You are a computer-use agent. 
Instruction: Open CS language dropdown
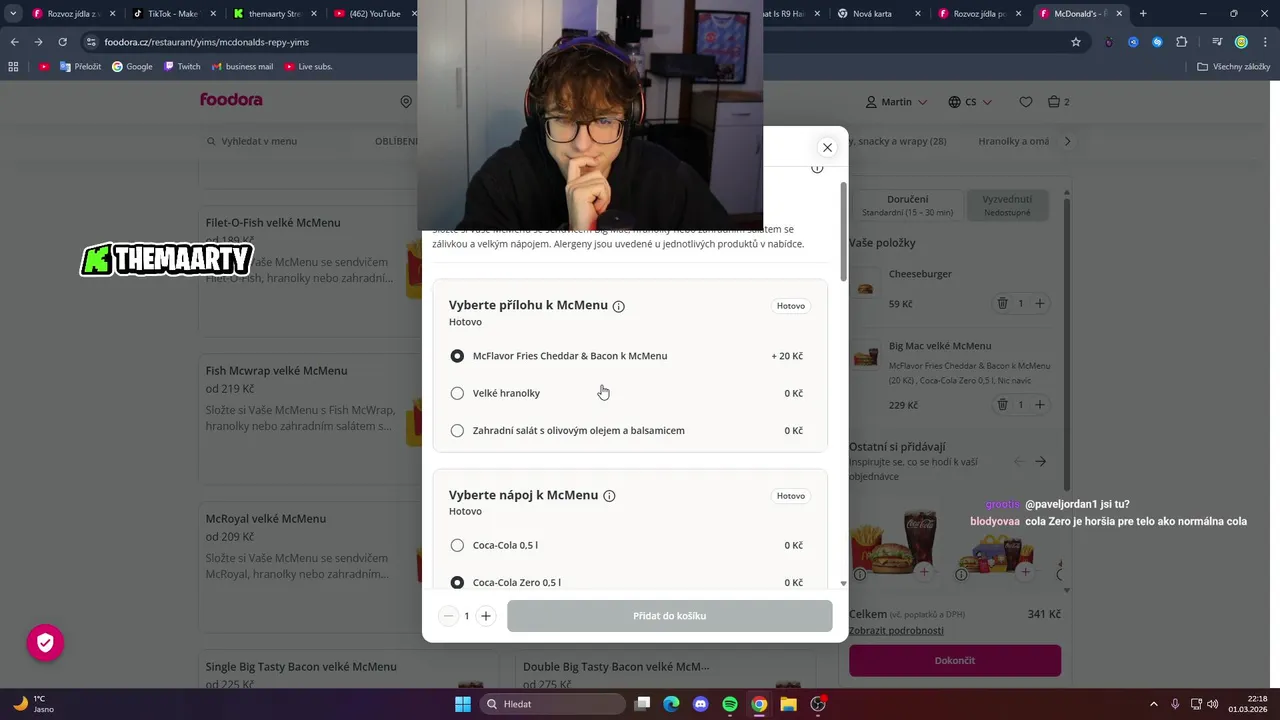click(970, 102)
